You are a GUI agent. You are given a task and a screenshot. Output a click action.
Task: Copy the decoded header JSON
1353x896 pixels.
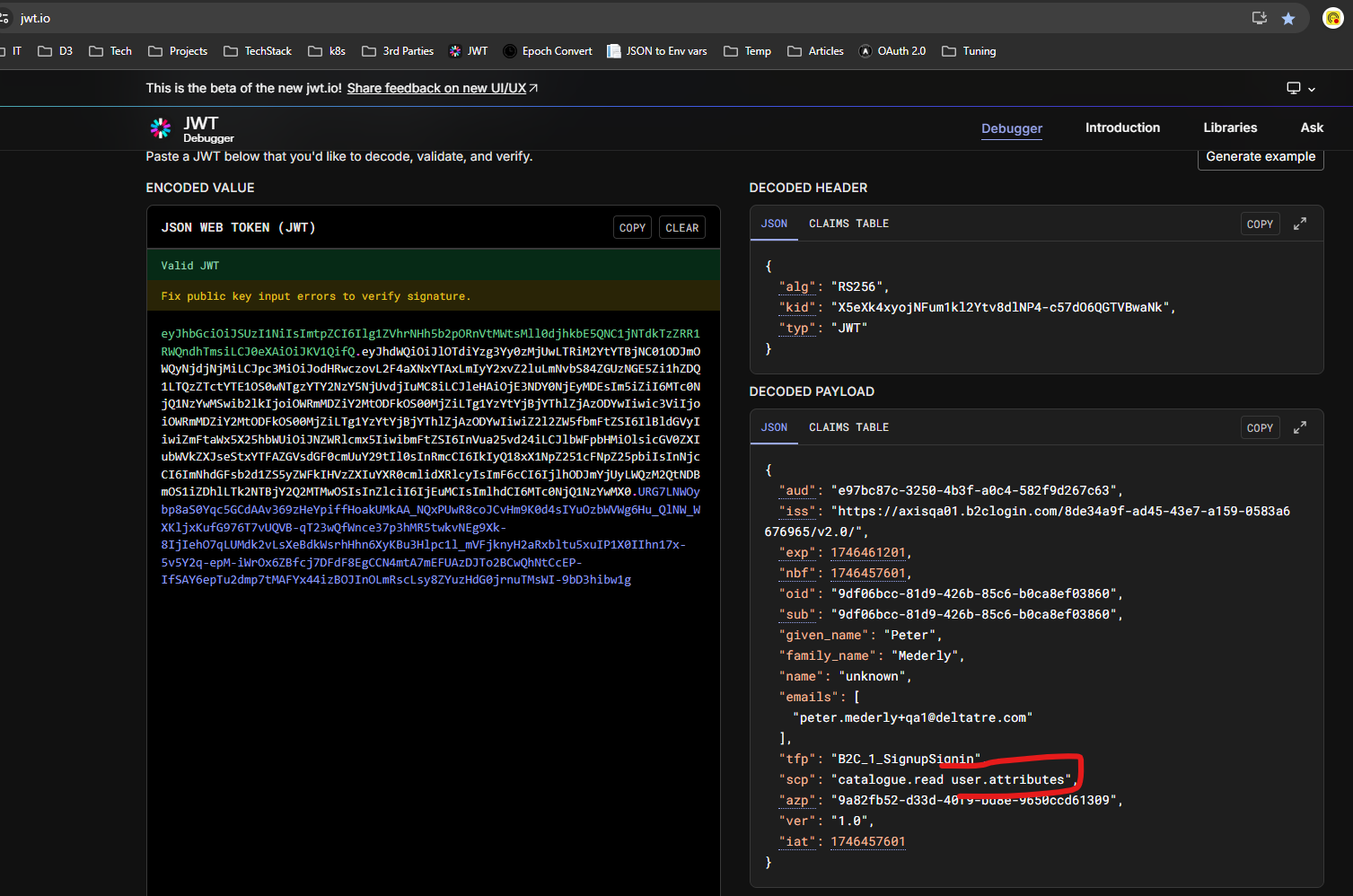point(1260,224)
